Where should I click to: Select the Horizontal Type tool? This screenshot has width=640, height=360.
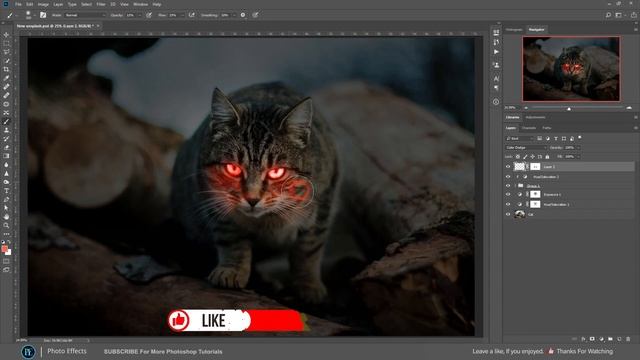pyautogui.click(x=6, y=191)
